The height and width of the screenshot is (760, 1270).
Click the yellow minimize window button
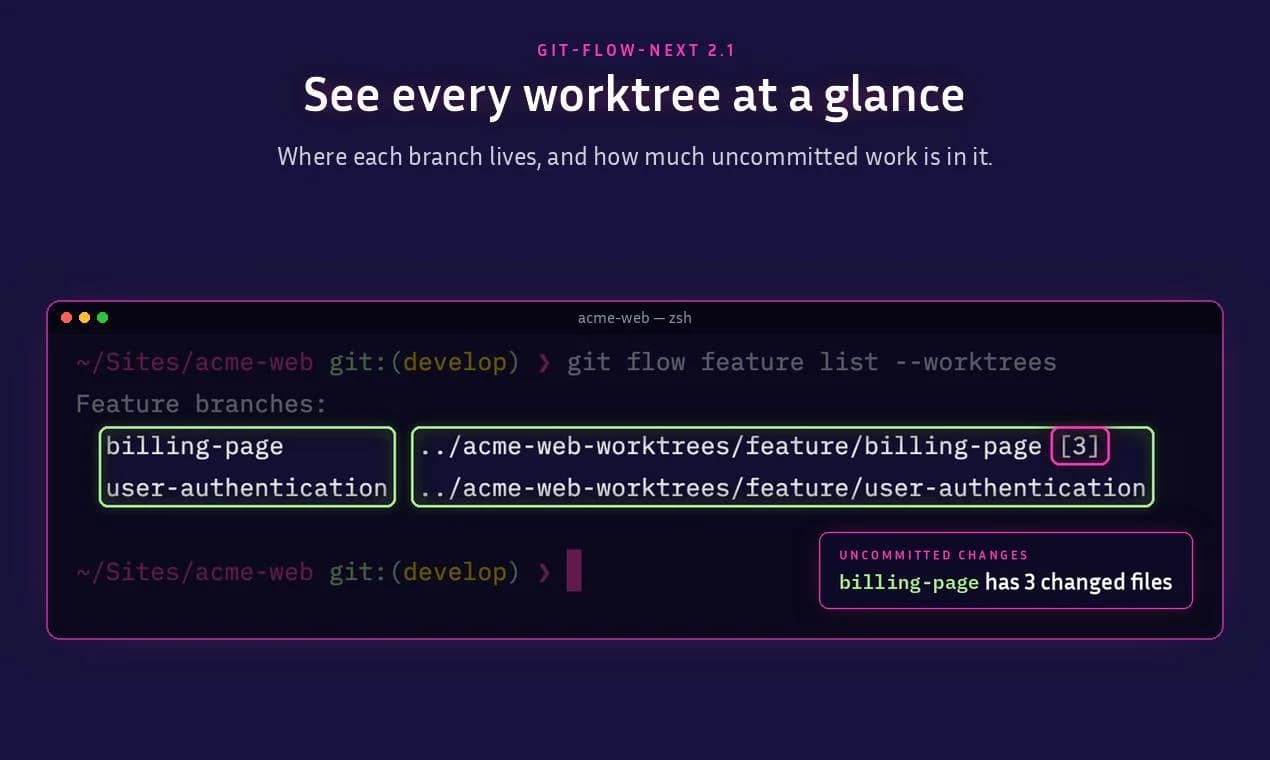pos(85,318)
